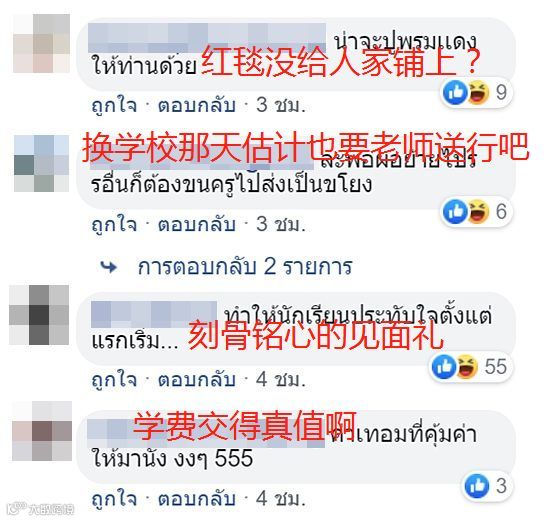
Task: Click the haha emoji beside the 9 count
Action: 478,93
